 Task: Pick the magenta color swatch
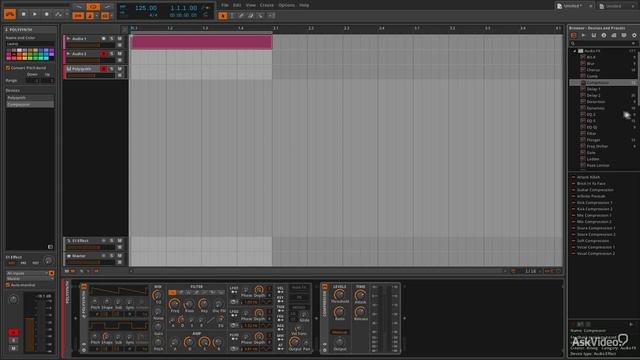(9, 54)
